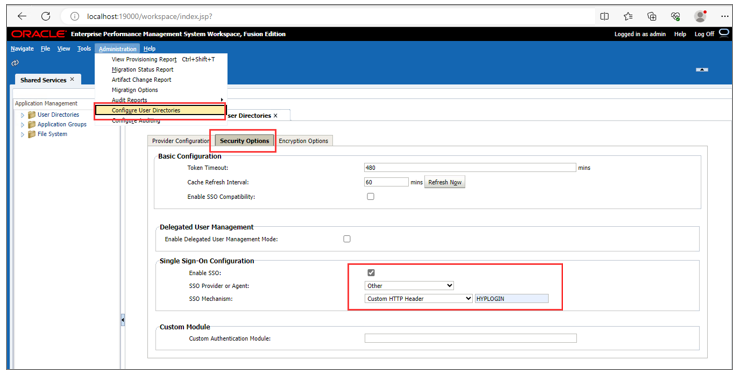The image size is (738, 374).
Task: Open the favorites star icon
Action: click(628, 16)
